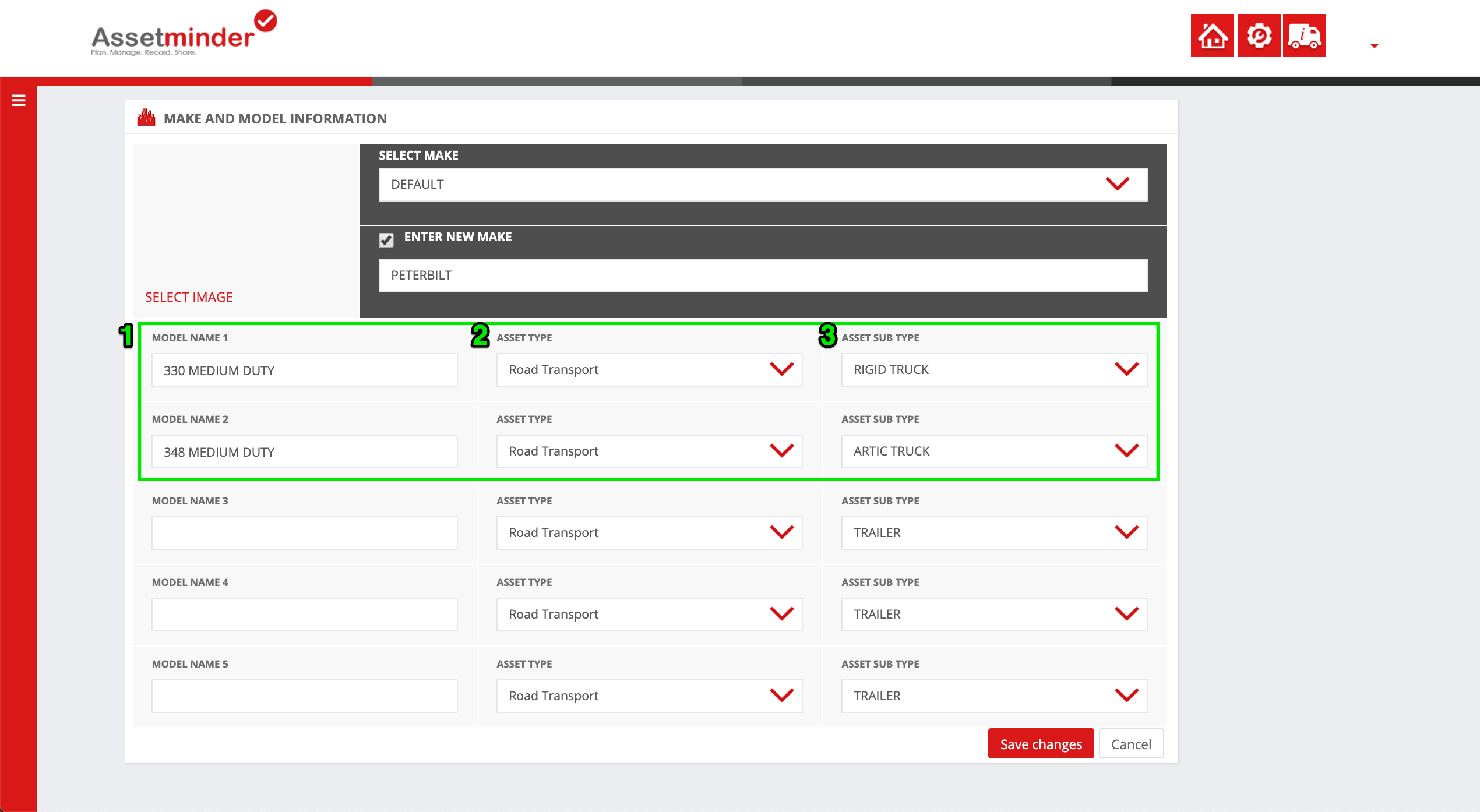
Task: Click the empty Model Name 4 field
Action: tap(305, 615)
